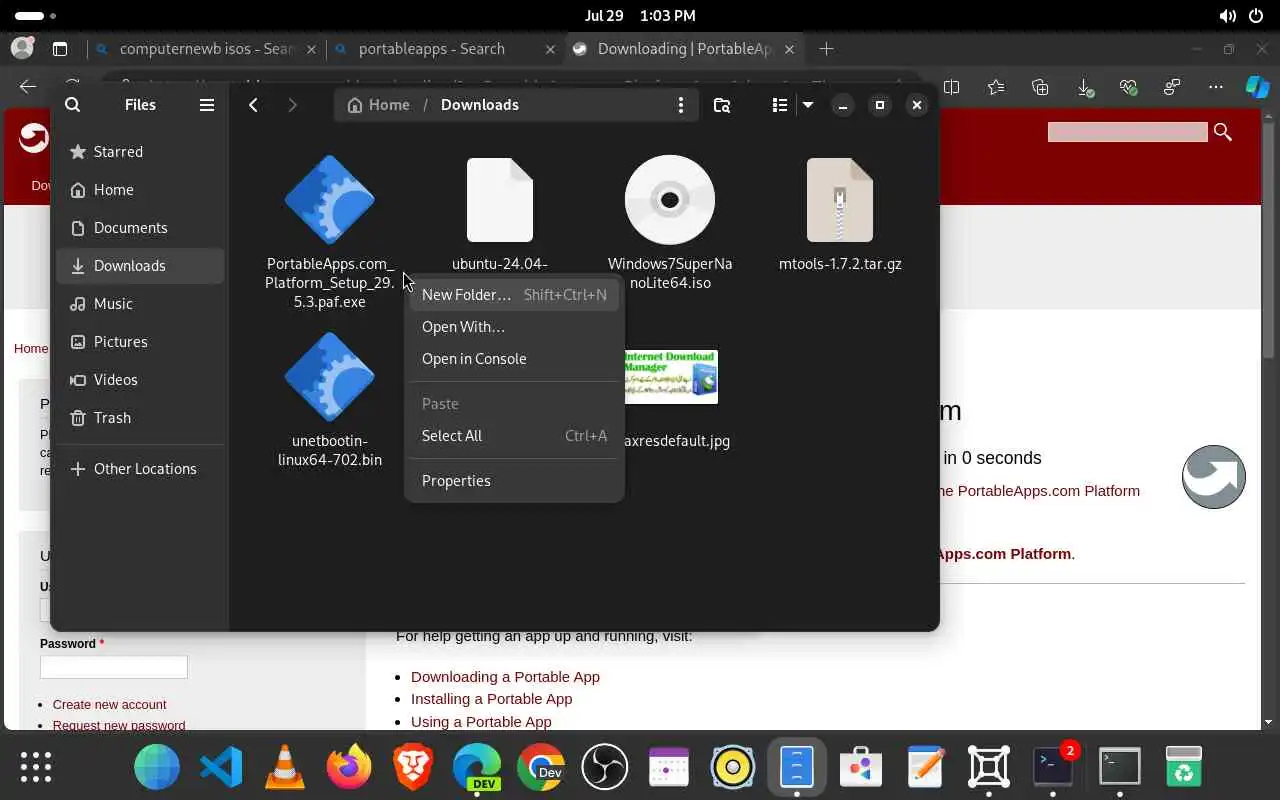
Task: Select the Windows7SuperNanoLite64.iso disc icon
Action: [x=670, y=200]
